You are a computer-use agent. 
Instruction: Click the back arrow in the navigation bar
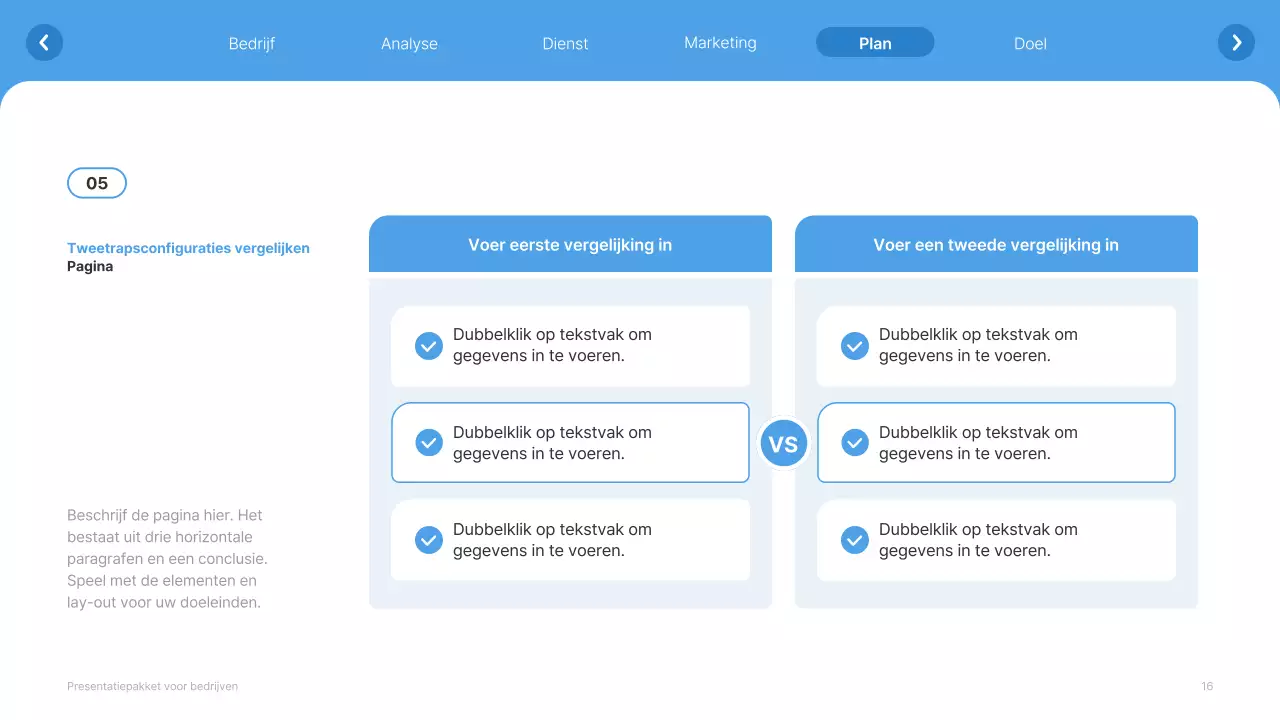coord(44,42)
